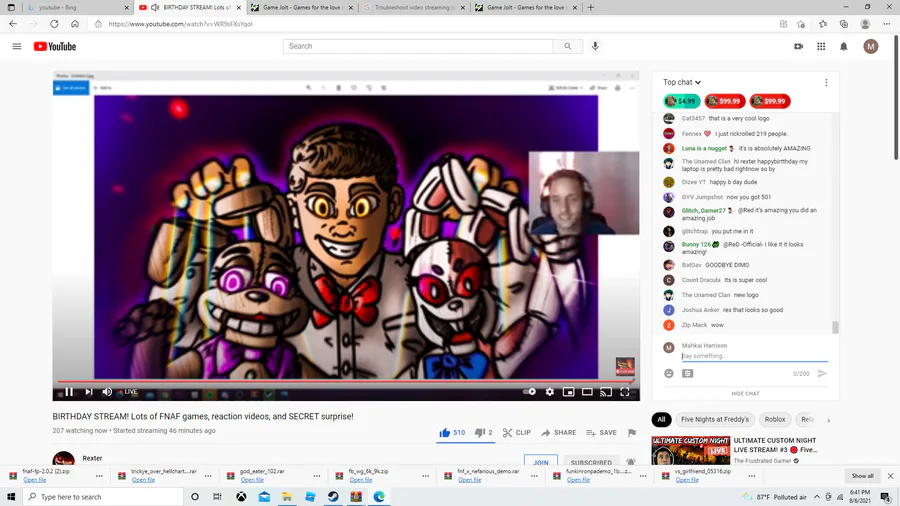Image resolution: width=900 pixels, height=506 pixels.
Task: Create a clip with the CLIP button
Action: click(517, 433)
